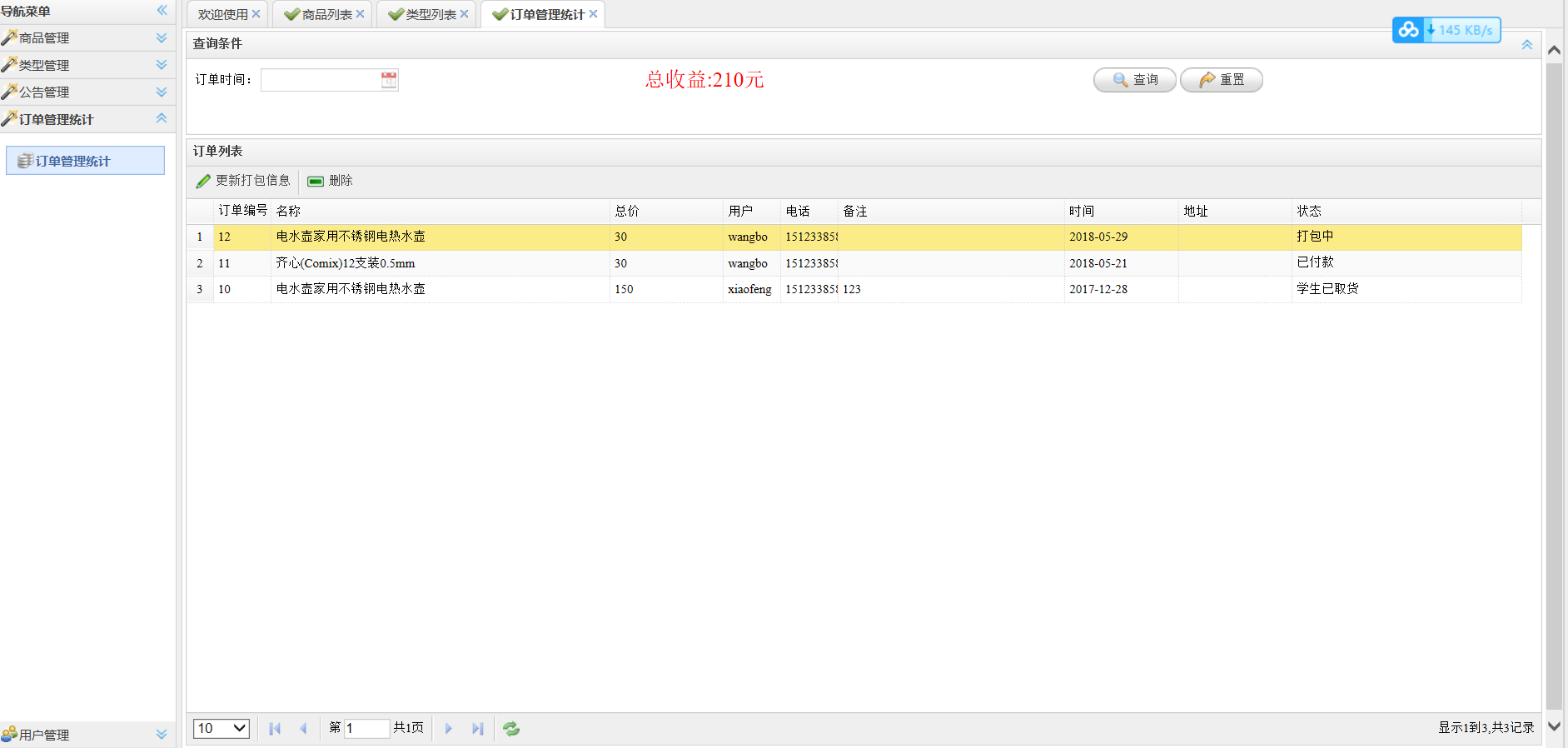1568x748 pixels.
Task: Click the 订单时间 input field
Action: pos(320,80)
